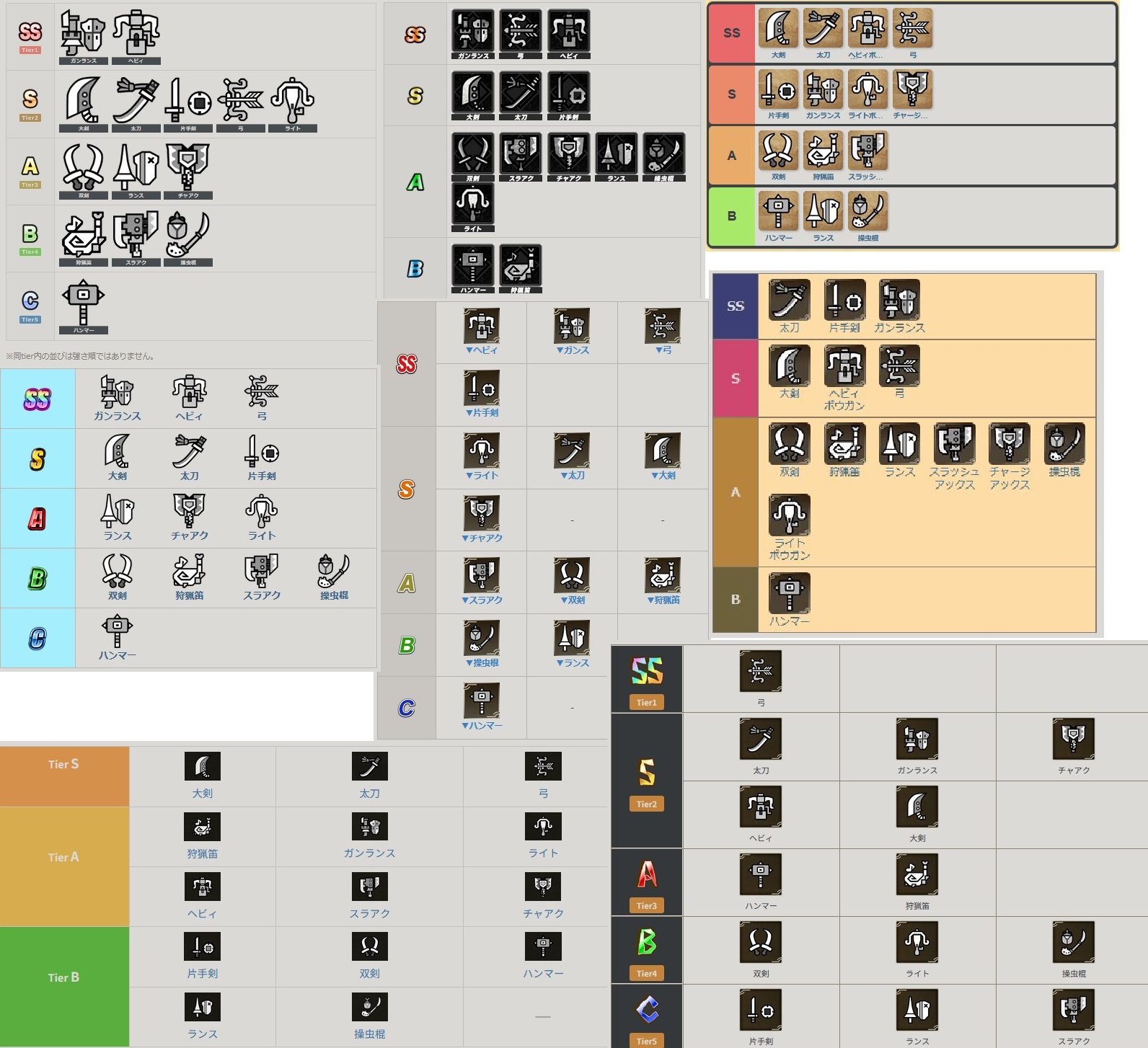This screenshot has height=1048, width=1148.
Task: Expand the ▼ハンマー entry
Action: (x=482, y=725)
